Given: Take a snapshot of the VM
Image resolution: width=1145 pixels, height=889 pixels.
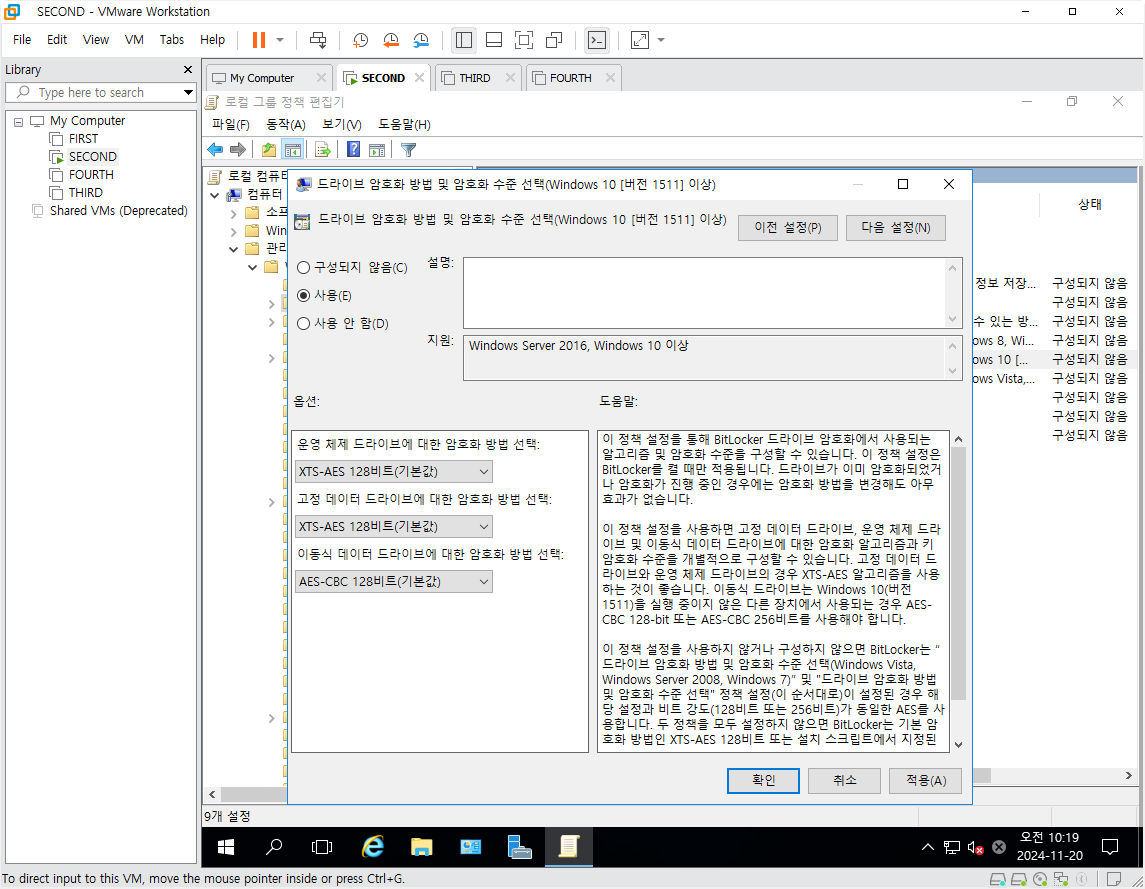Looking at the screenshot, I should (361, 40).
